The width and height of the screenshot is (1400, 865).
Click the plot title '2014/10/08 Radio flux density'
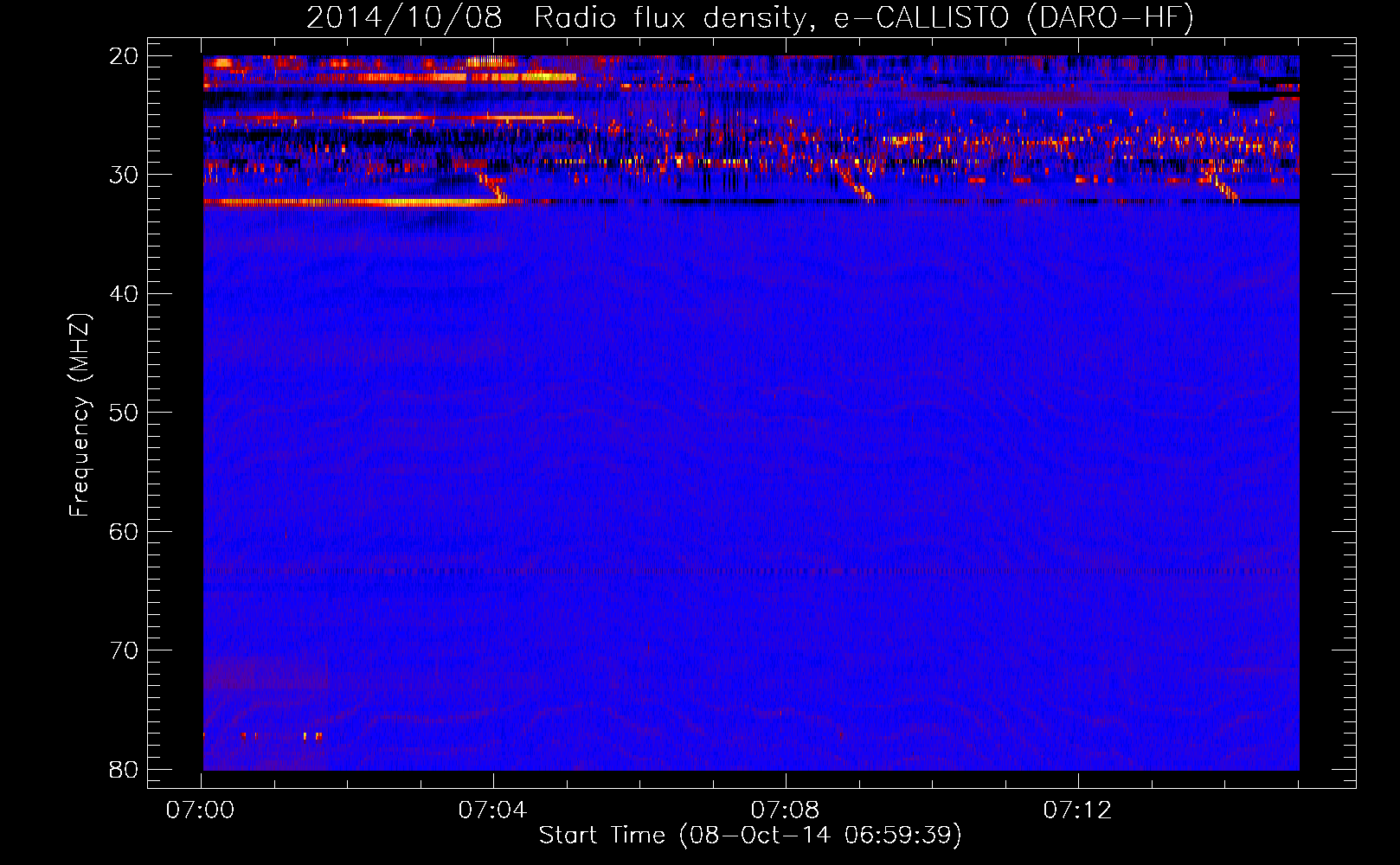pyautogui.click(x=749, y=17)
